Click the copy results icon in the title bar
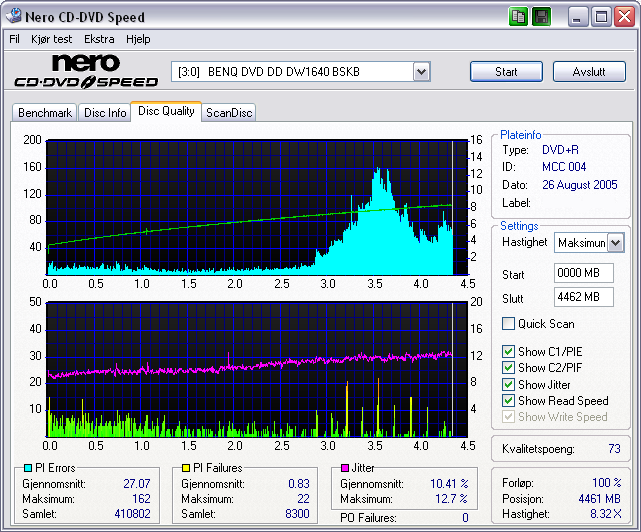 tap(518, 17)
